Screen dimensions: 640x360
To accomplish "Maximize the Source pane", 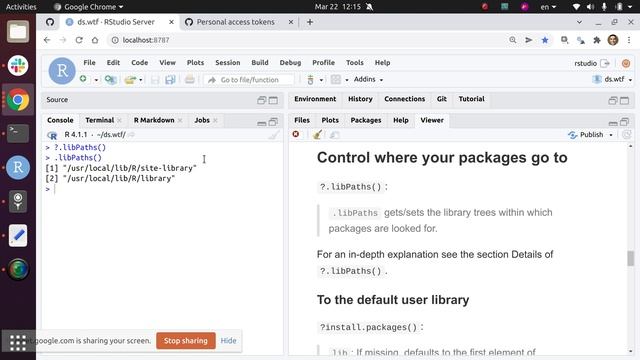I will (x=273, y=100).
